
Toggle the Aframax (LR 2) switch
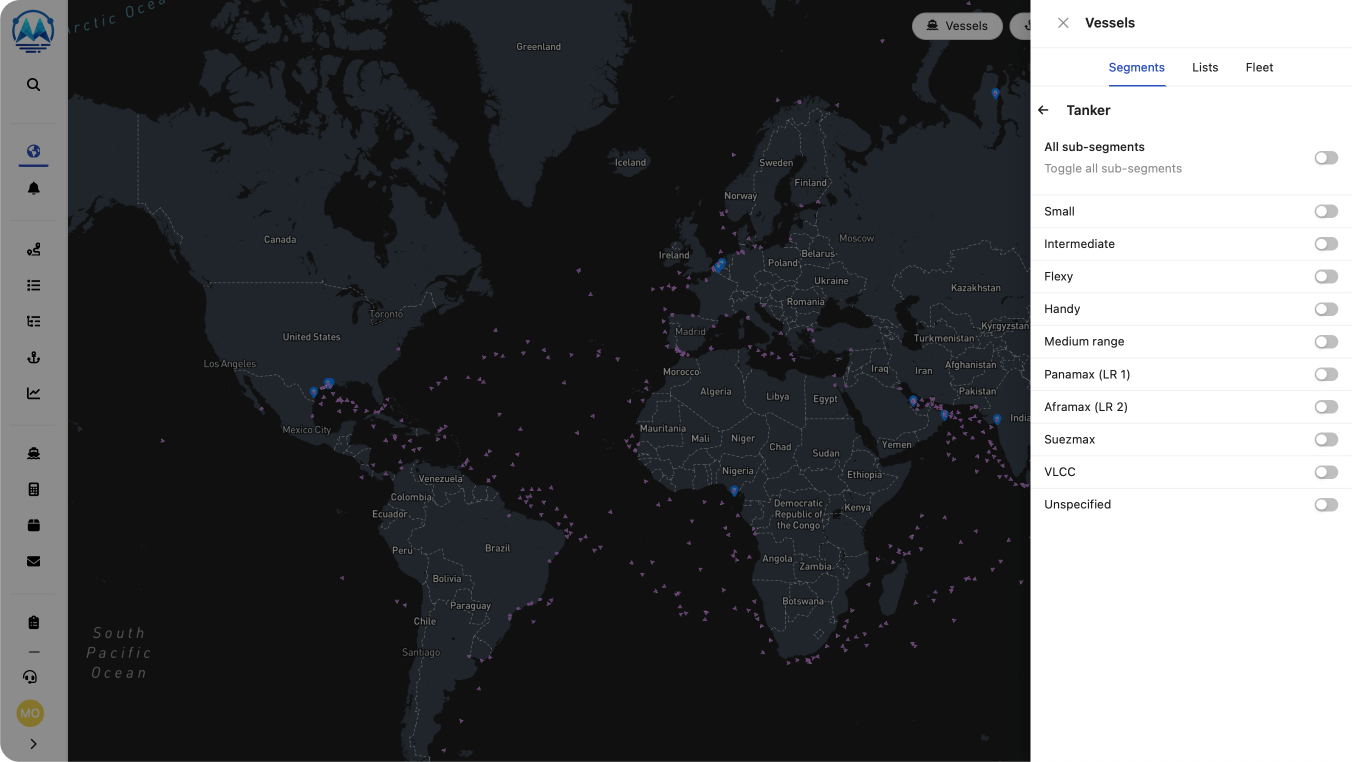1326,406
